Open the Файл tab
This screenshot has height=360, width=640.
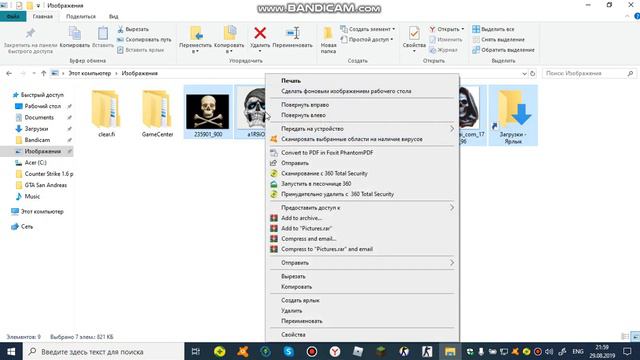click(13, 16)
